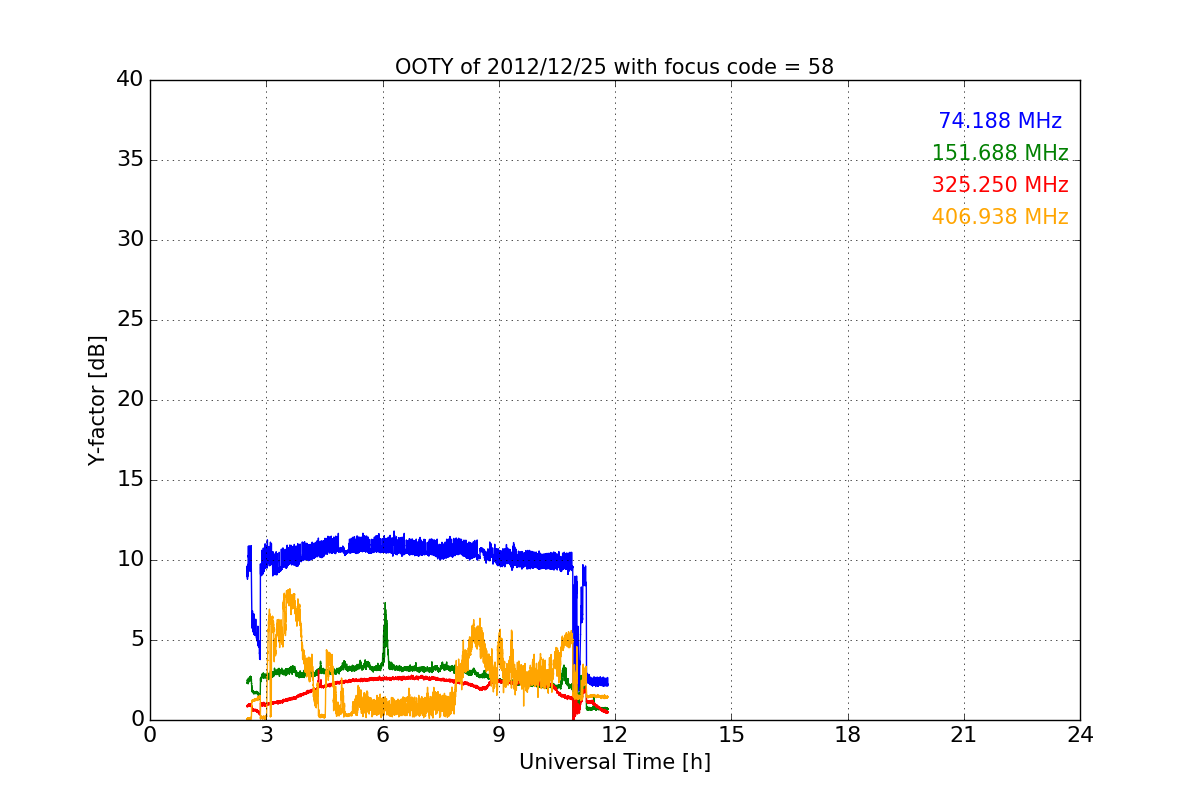Select the 406.938 MHz legend label
Viewport: 1200px width, 800px height.
pos(1000,217)
